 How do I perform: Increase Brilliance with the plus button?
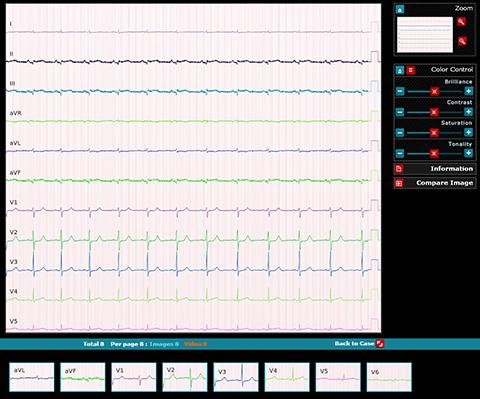click(x=468, y=91)
